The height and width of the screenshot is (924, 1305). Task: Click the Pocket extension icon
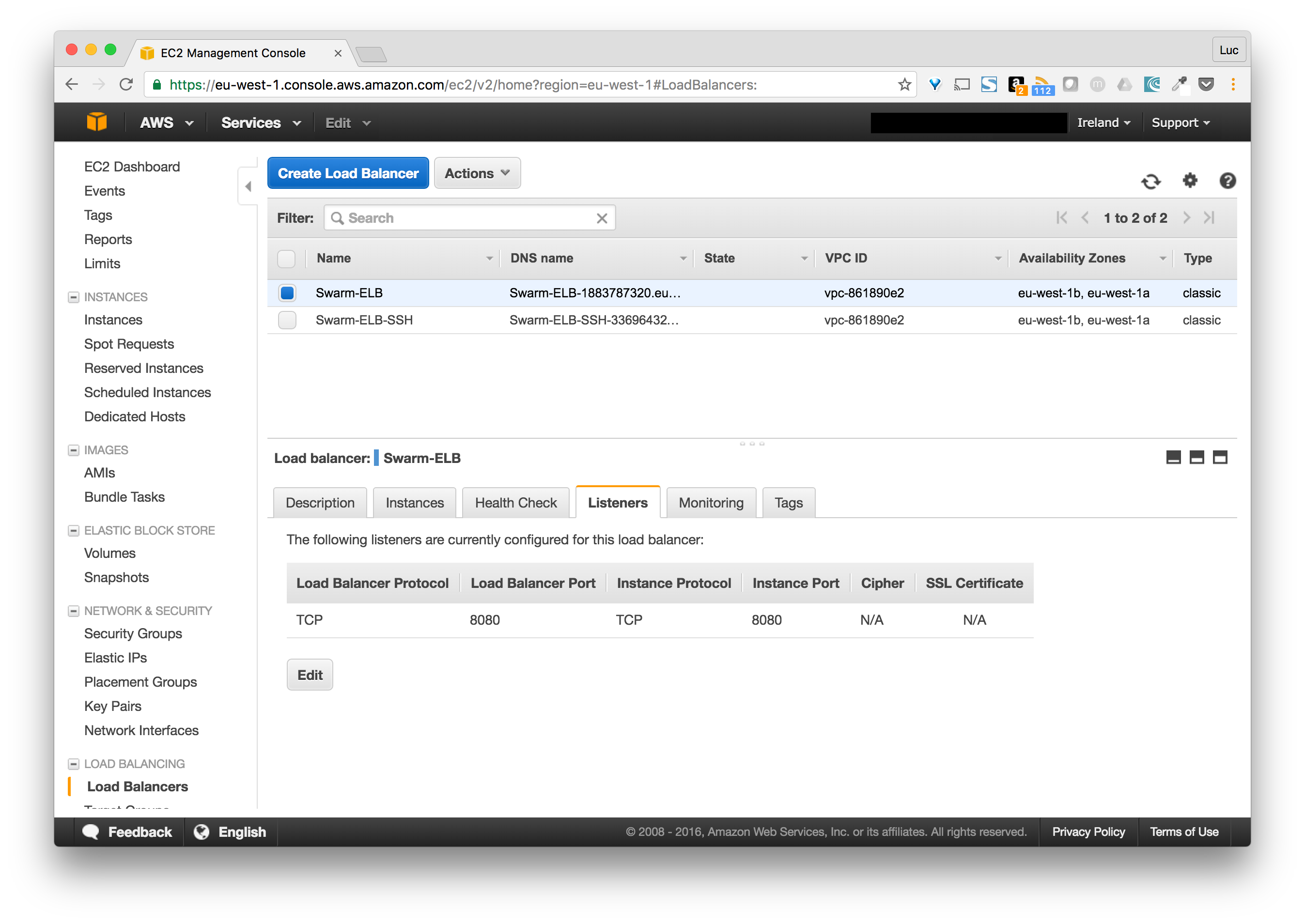[x=1206, y=85]
